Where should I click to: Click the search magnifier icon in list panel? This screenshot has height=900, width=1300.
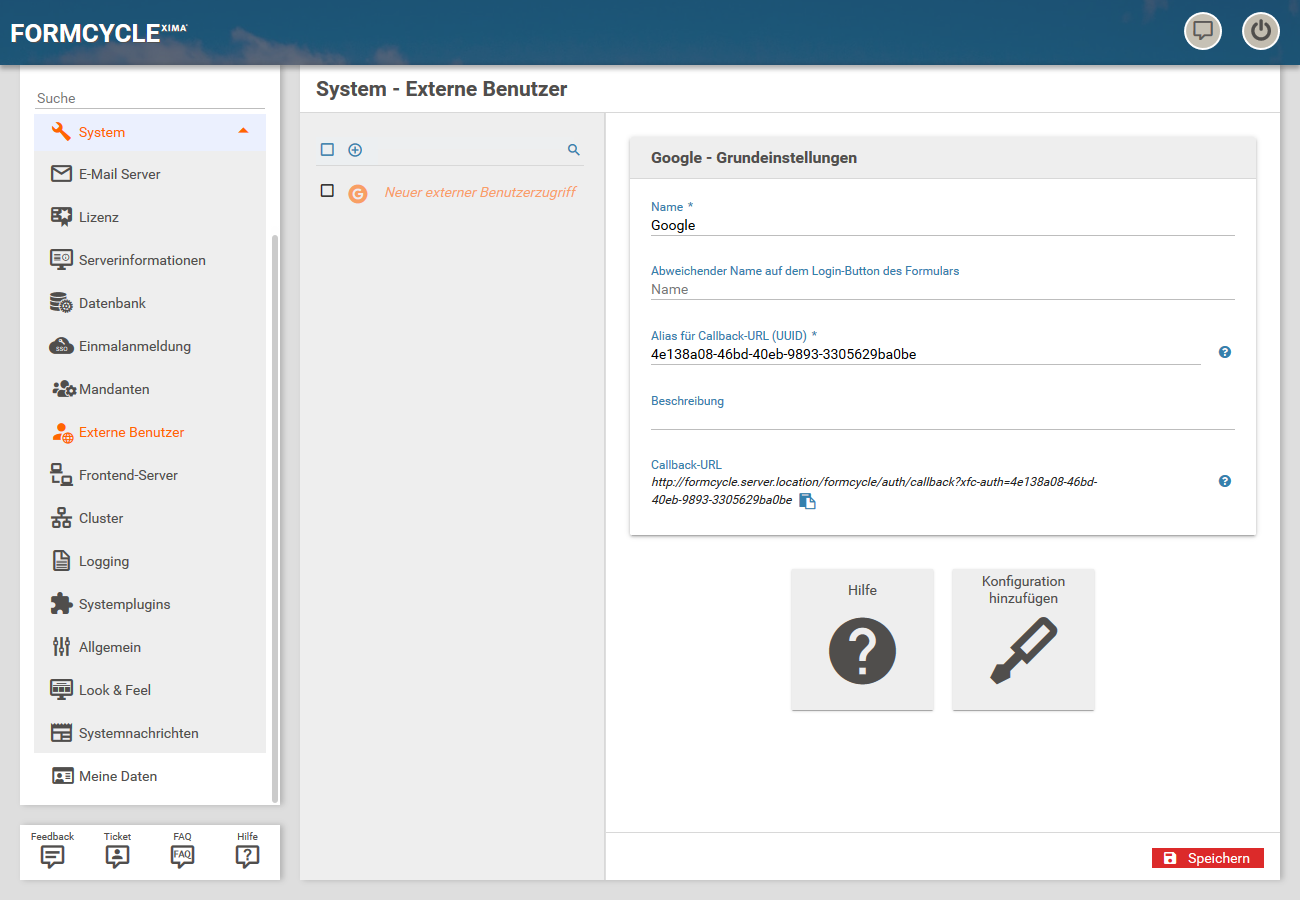click(x=574, y=150)
